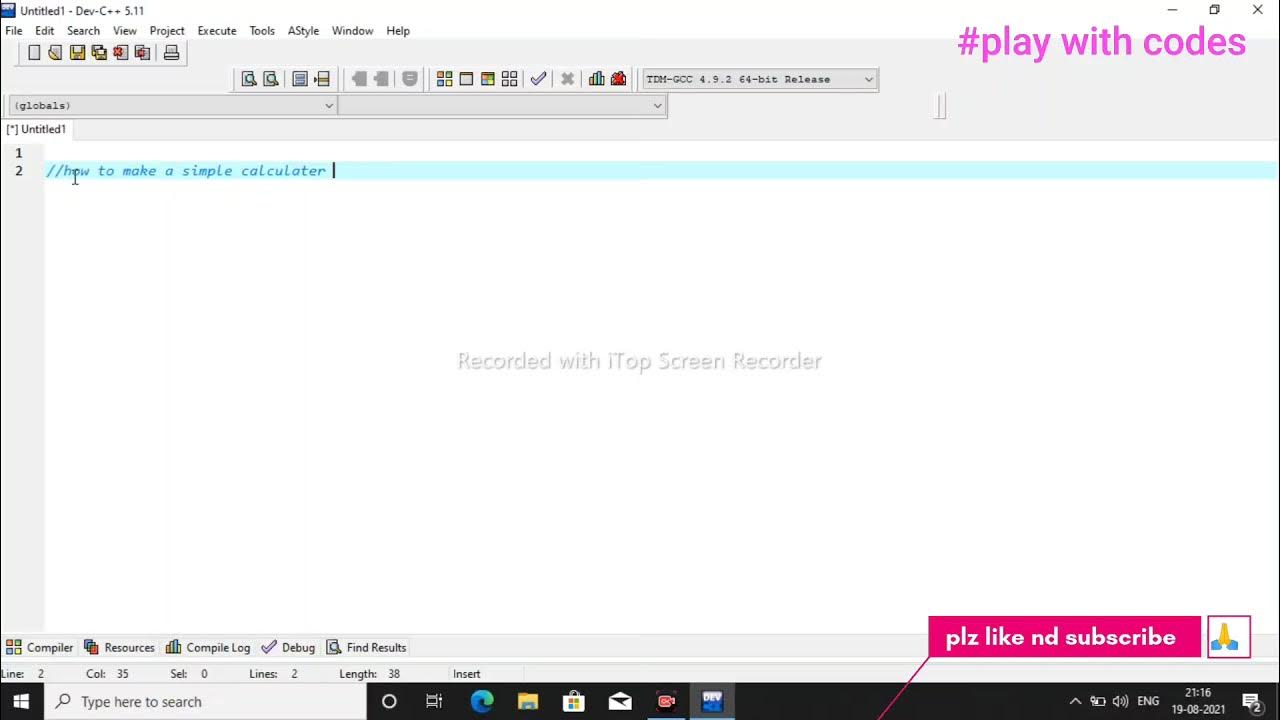Click the Insert mode status bar entry
This screenshot has height=720, width=1280.
point(467,674)
